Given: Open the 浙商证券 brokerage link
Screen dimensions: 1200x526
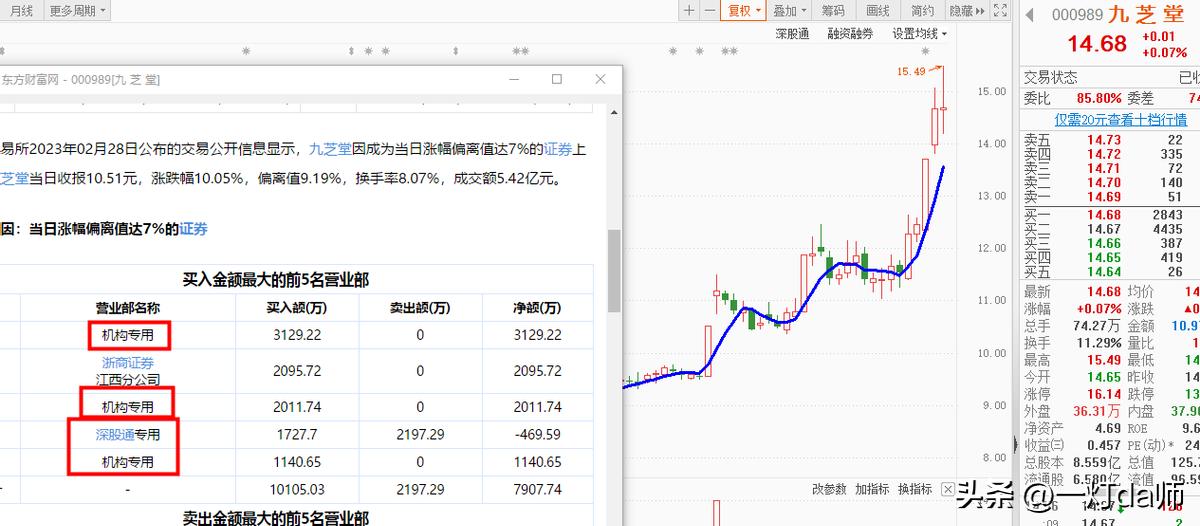Looking at the screenshot, I should pyautogui.click(x=128, y=362).
